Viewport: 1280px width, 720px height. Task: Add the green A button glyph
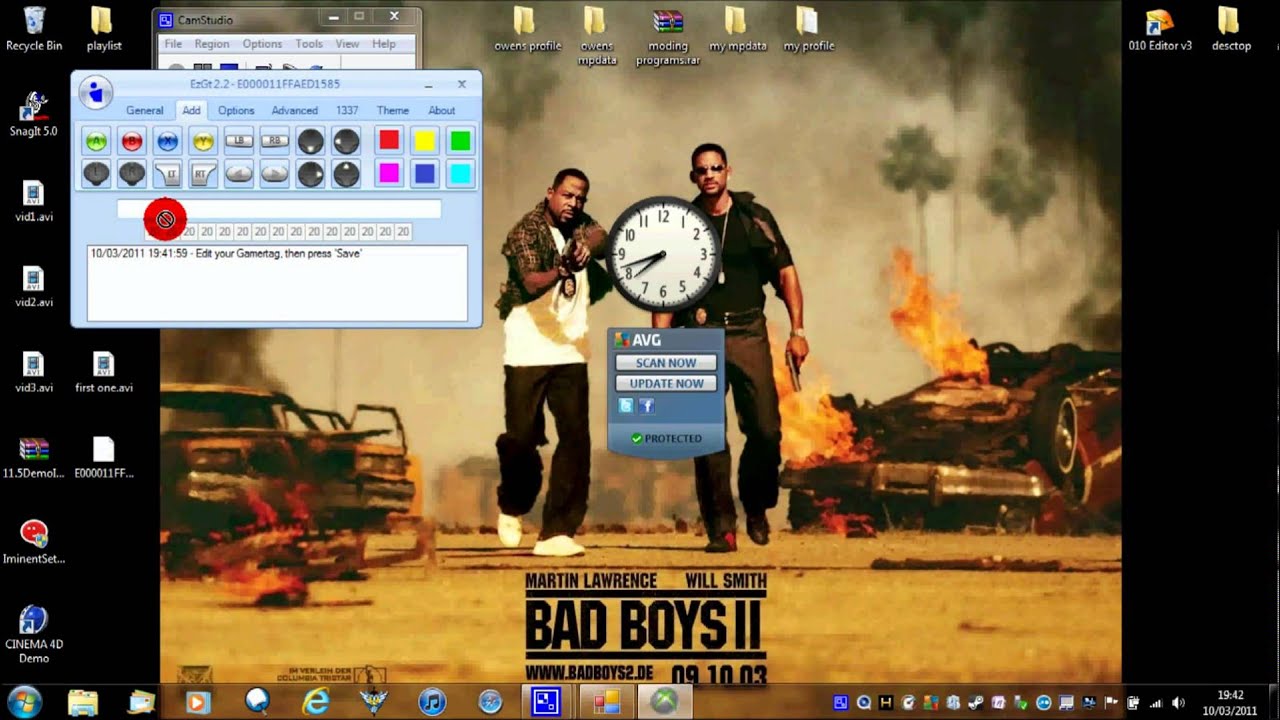coord(96,141)
